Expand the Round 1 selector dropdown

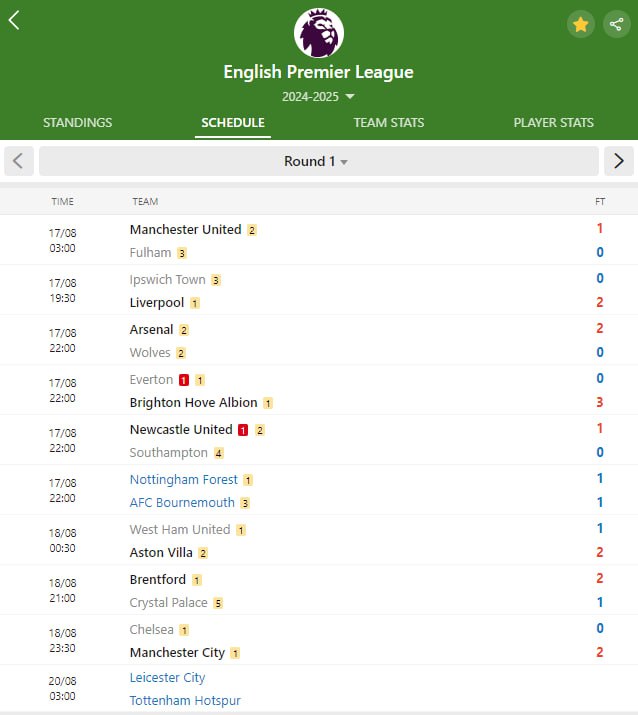pyautogui.click(x=316, y=161)
